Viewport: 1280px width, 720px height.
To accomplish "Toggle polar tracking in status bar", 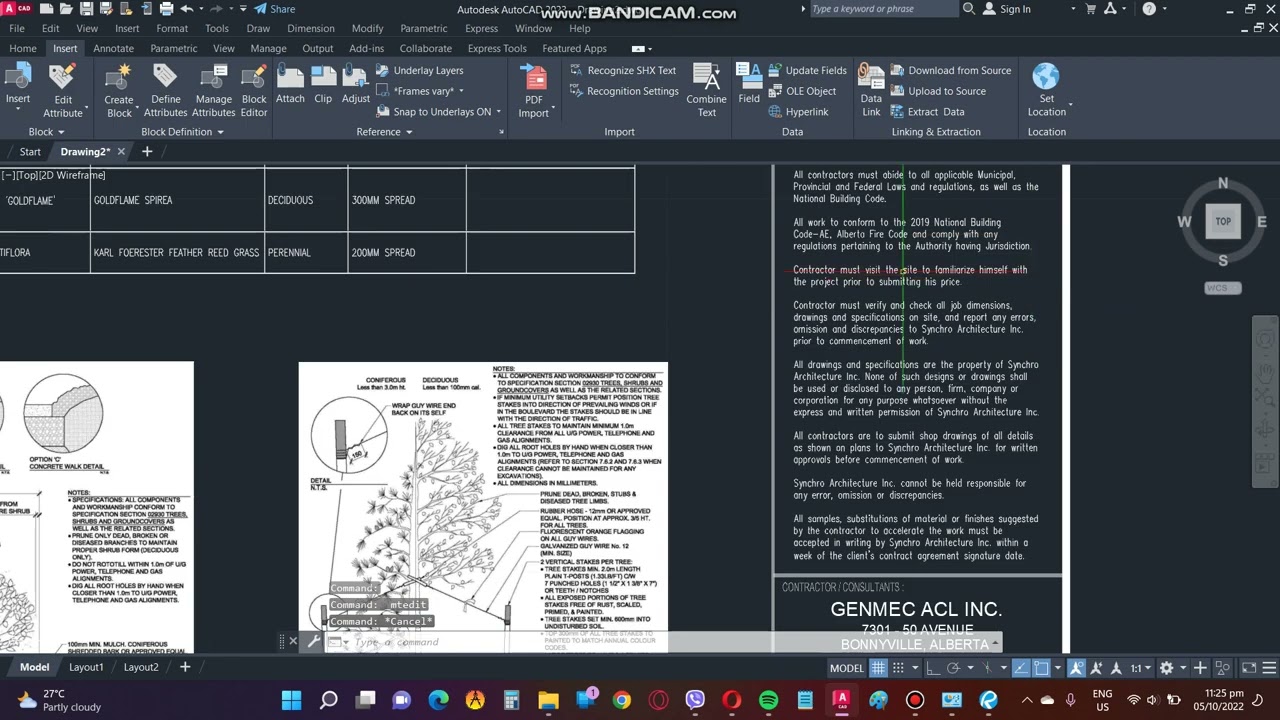I will (954, 668).
